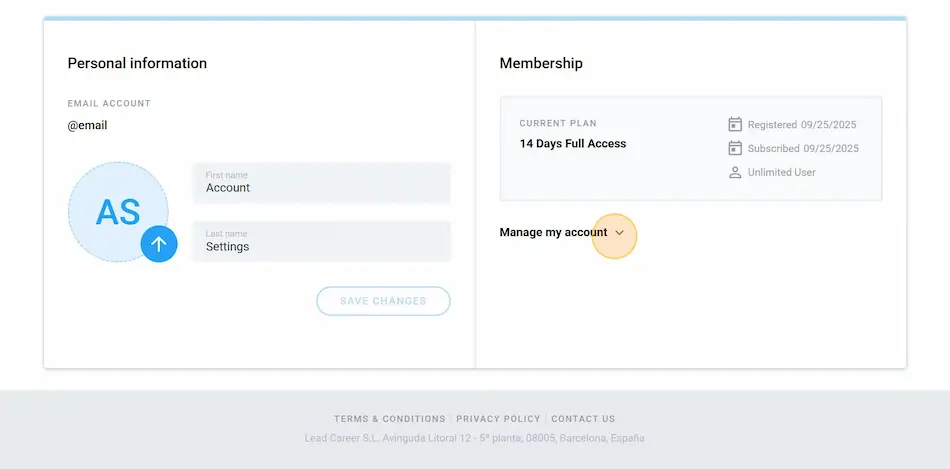Click the 14 Days Full Access plan name
The height and width of the screenshot is (469, 950).
pos(572,144)
